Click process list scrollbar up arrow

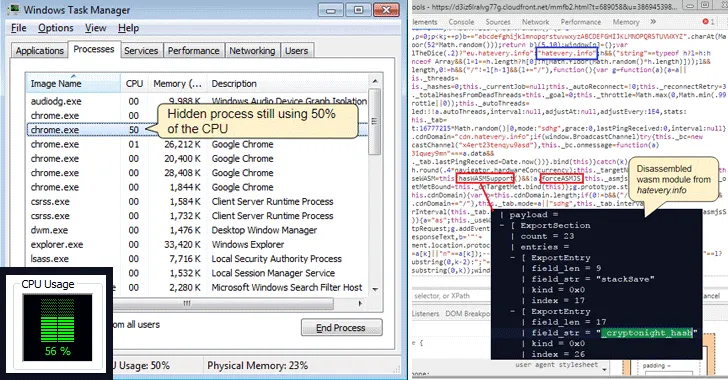tap(375, 82)
